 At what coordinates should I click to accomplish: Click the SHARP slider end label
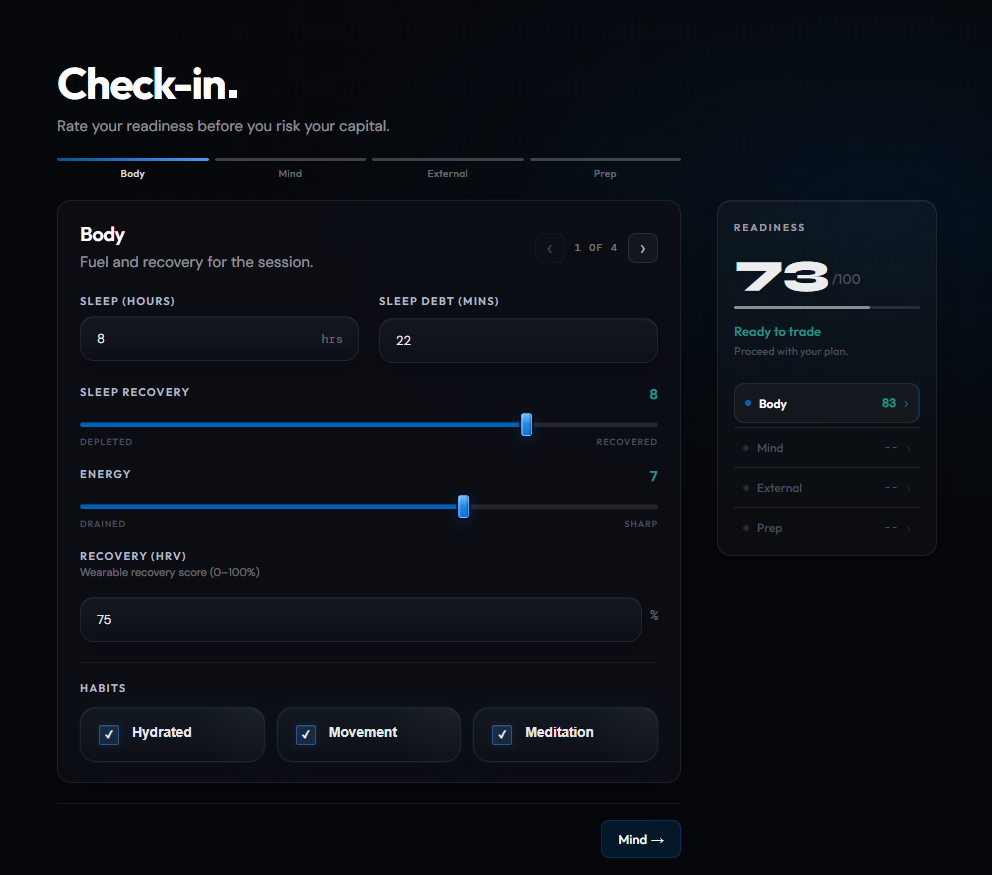[640, 524]
